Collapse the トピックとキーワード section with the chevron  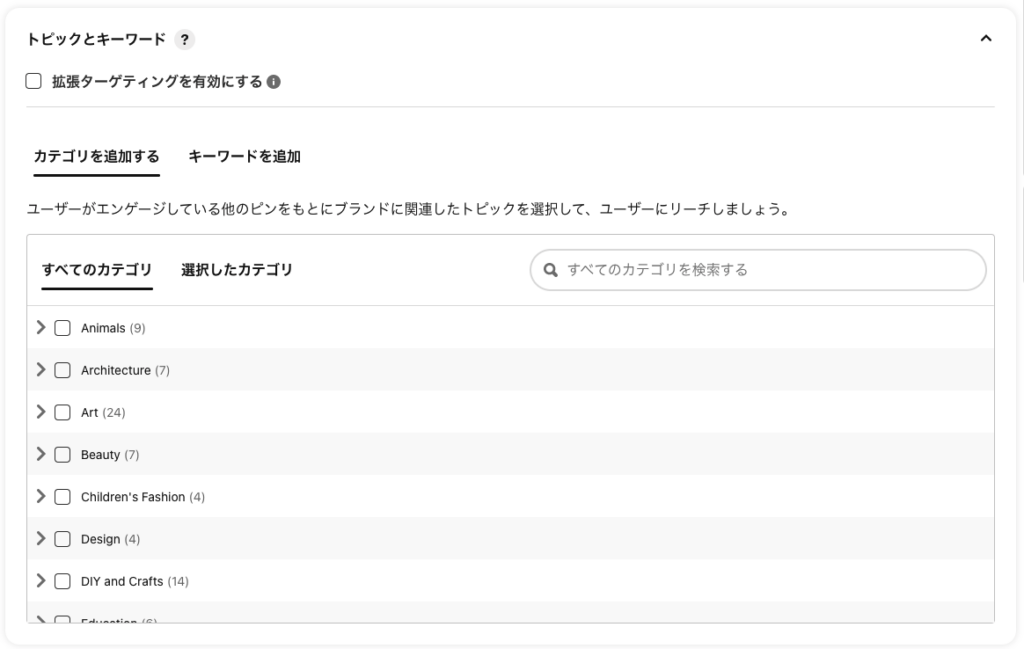click(985, 39)
